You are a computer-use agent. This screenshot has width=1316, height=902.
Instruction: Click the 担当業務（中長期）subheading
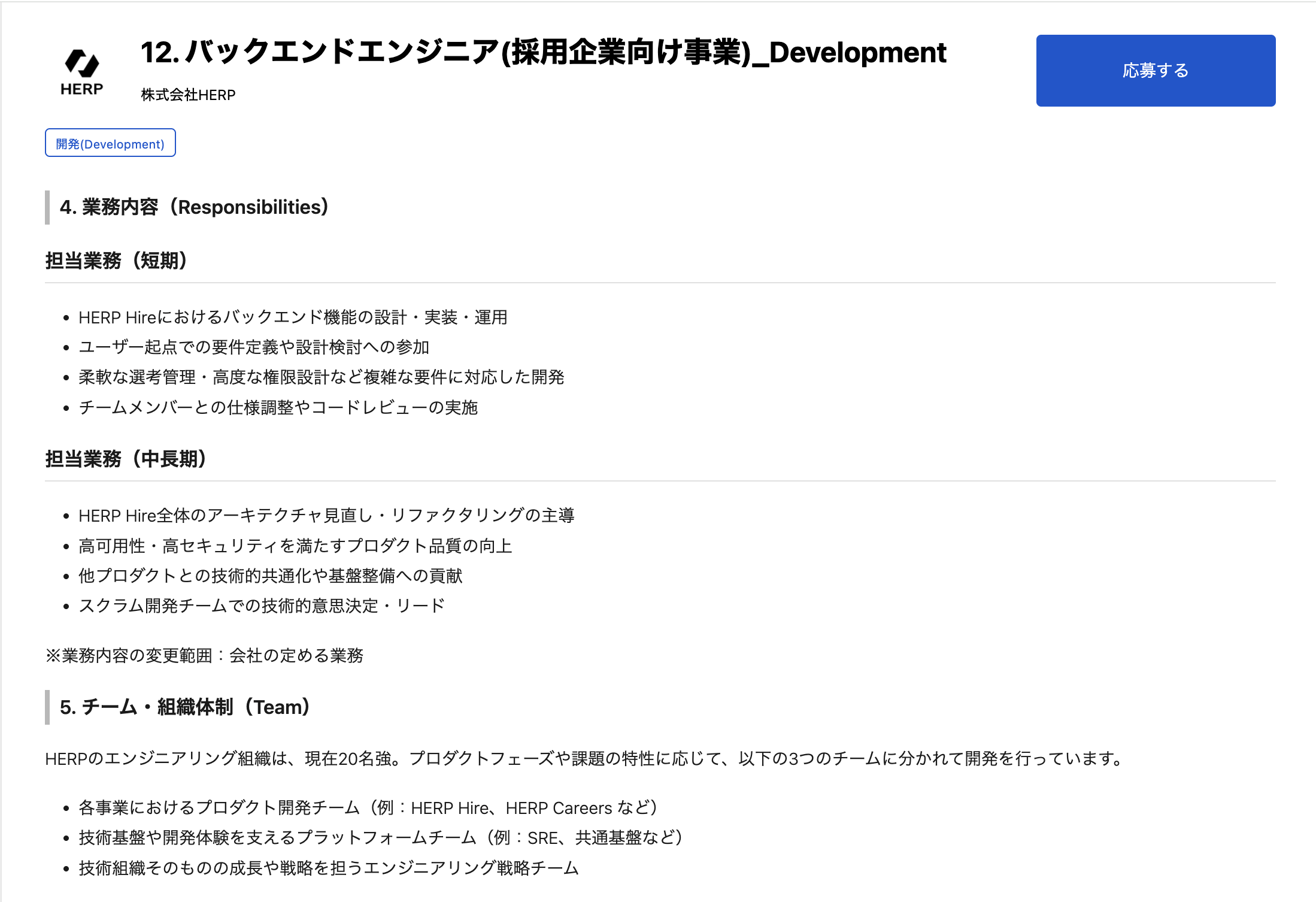click(x=126, y=459)
